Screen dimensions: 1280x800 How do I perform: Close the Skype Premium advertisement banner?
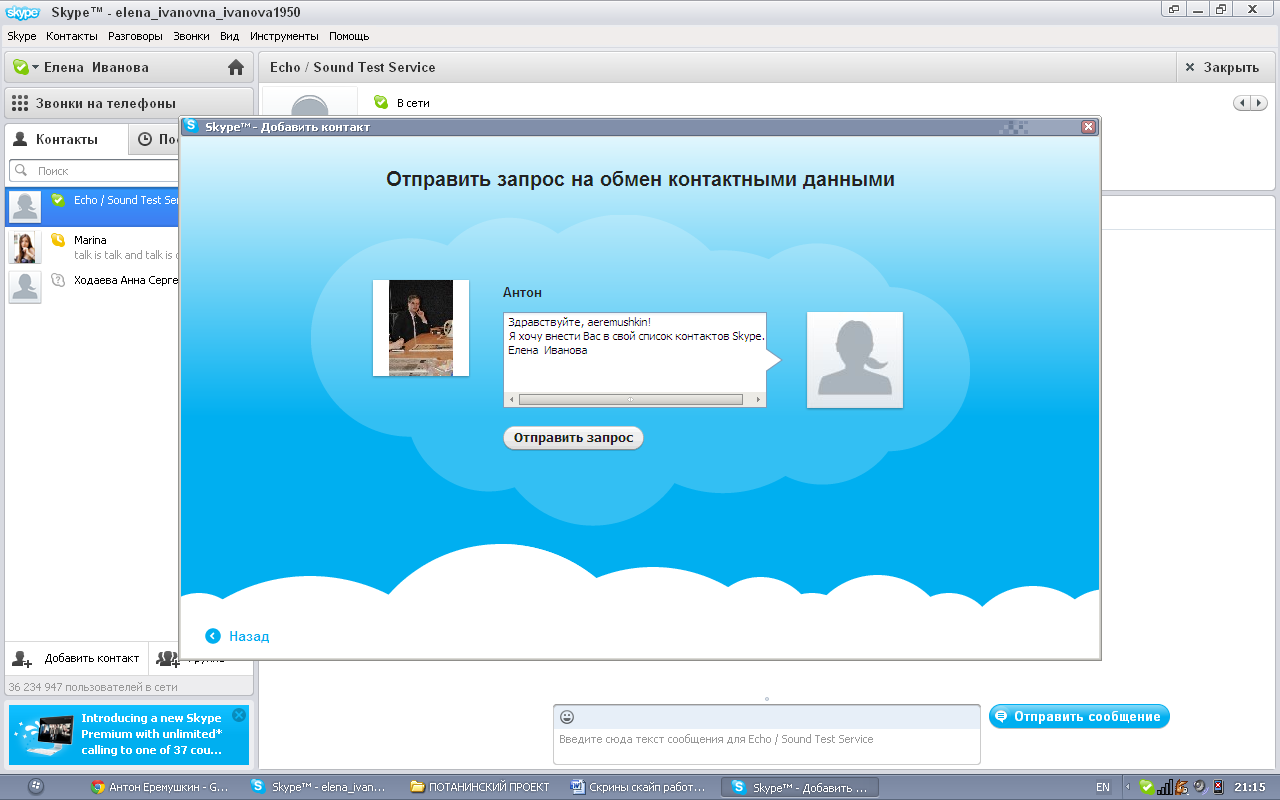238,715
